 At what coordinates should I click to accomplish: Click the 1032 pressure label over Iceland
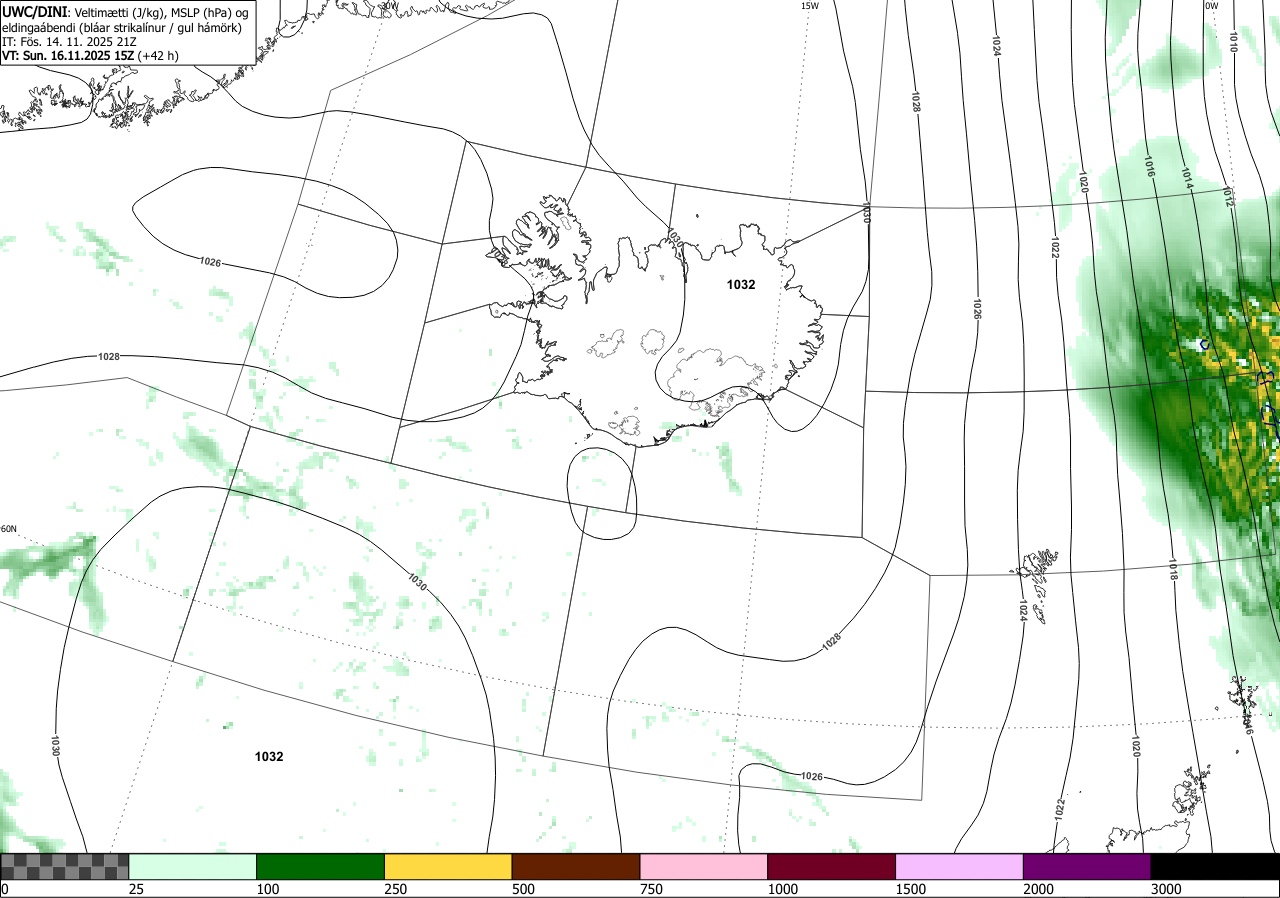pos(741,285)
